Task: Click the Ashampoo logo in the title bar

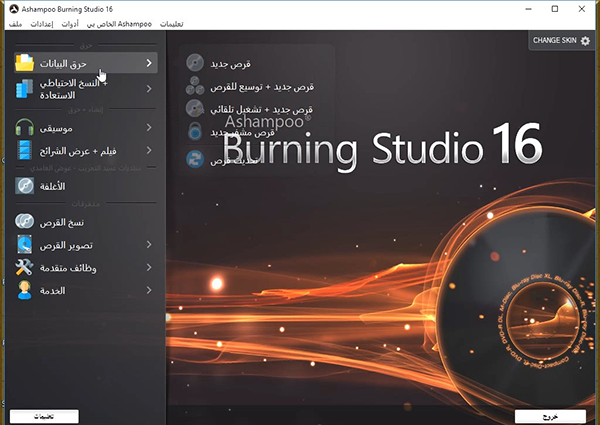Action: [14, 9]
